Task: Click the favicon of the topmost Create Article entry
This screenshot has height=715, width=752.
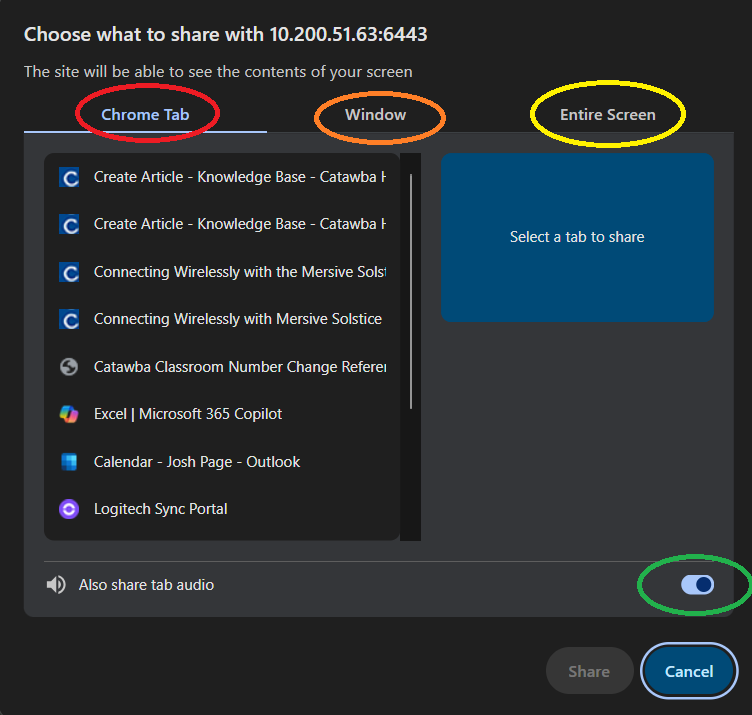Action: [x=69, y=177]
